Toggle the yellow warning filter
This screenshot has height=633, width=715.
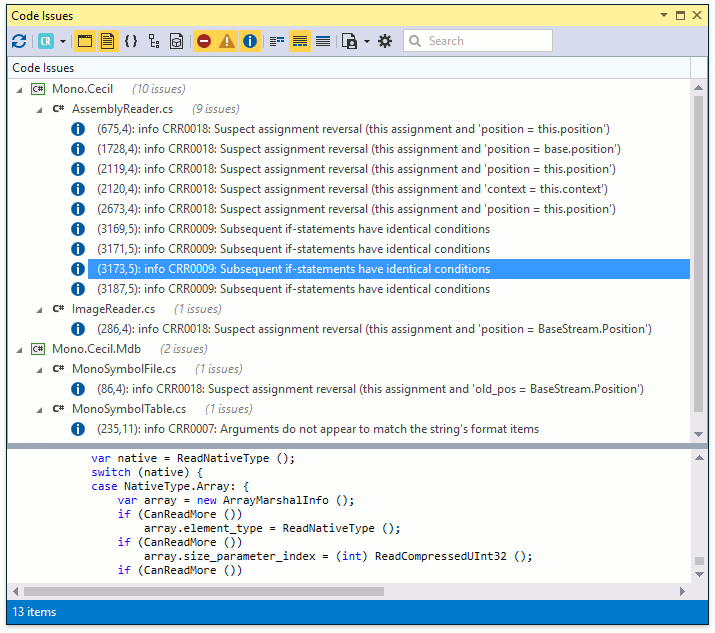[227, 41]
